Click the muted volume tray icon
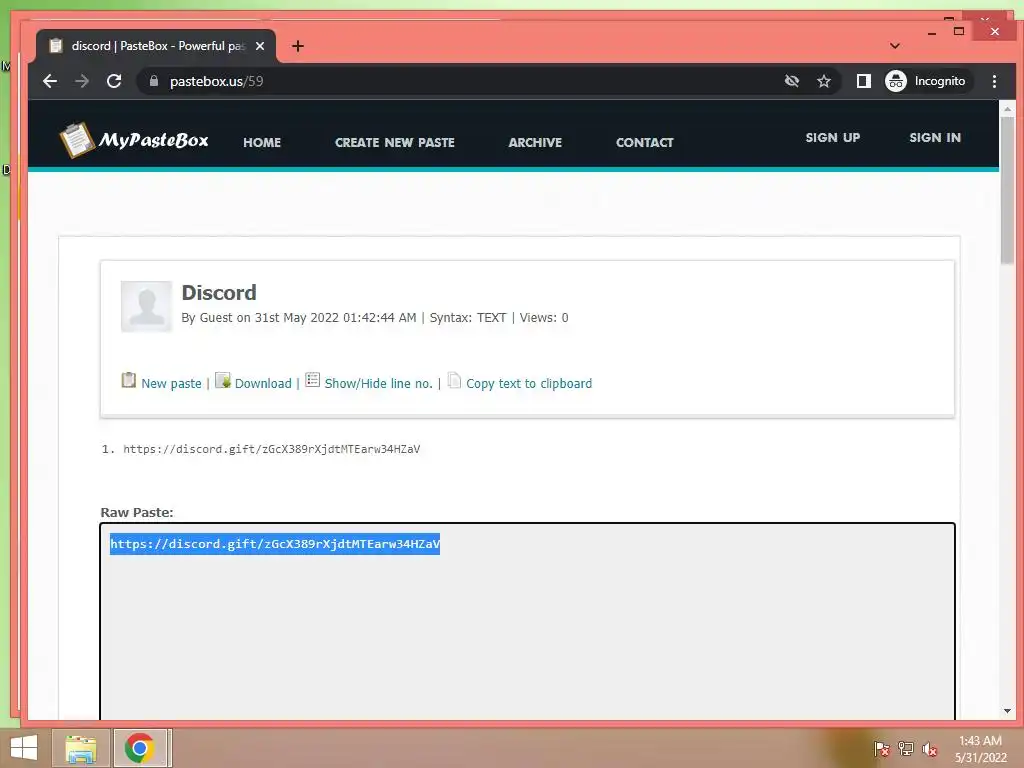This screenshot has width=1024, height=768. (x=930, y=748)
